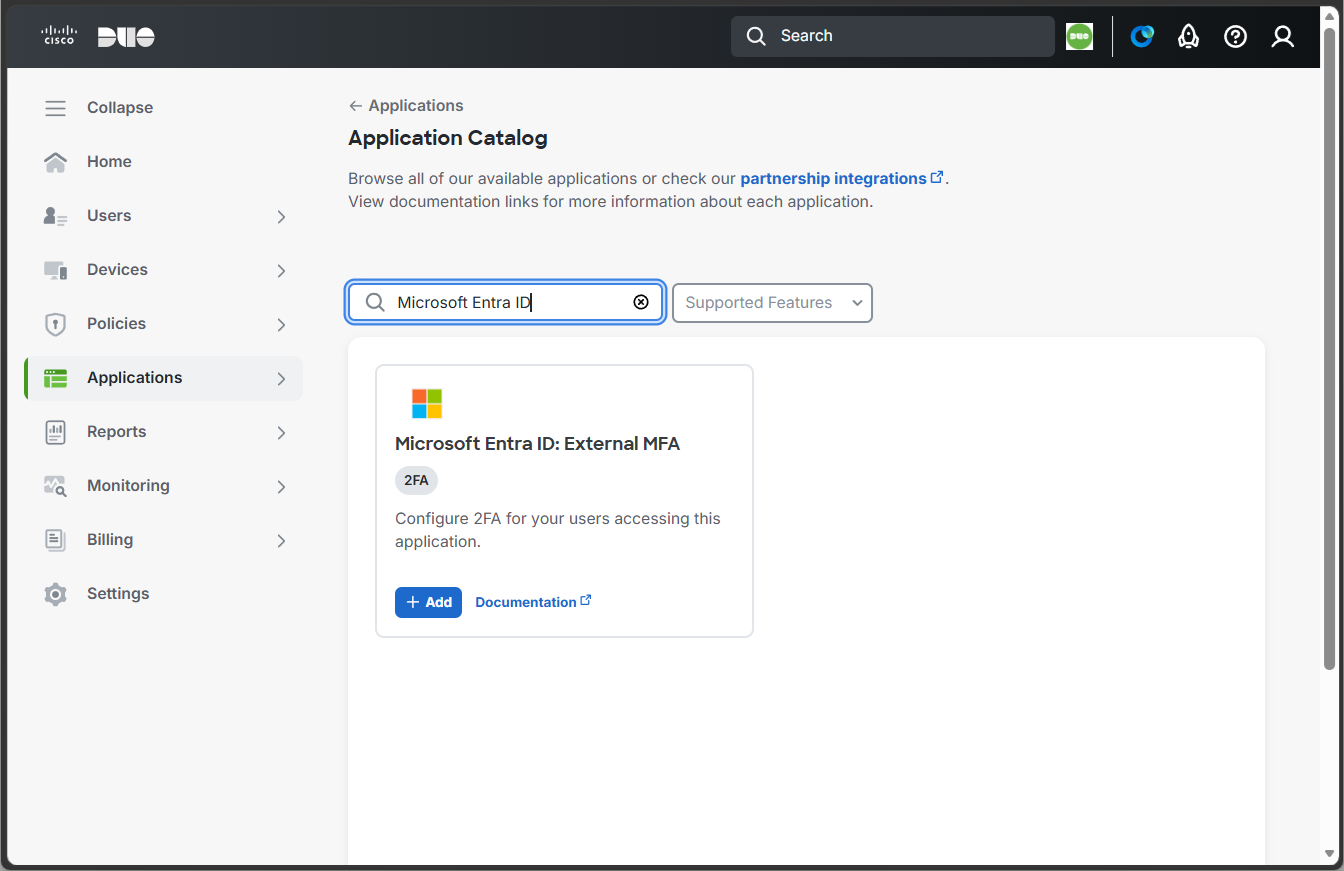Go back to Applications via breadcrumb link

click(x=406, y=106)
